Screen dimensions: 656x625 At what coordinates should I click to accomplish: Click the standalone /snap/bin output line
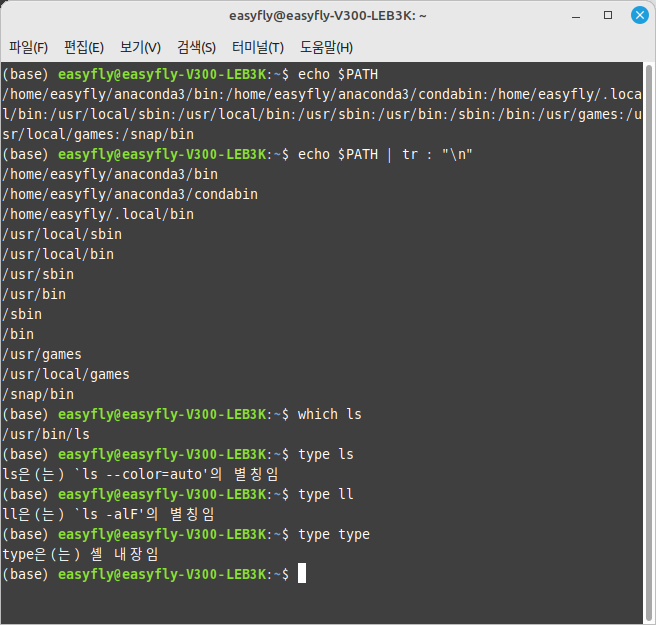[x=38, y=395]
